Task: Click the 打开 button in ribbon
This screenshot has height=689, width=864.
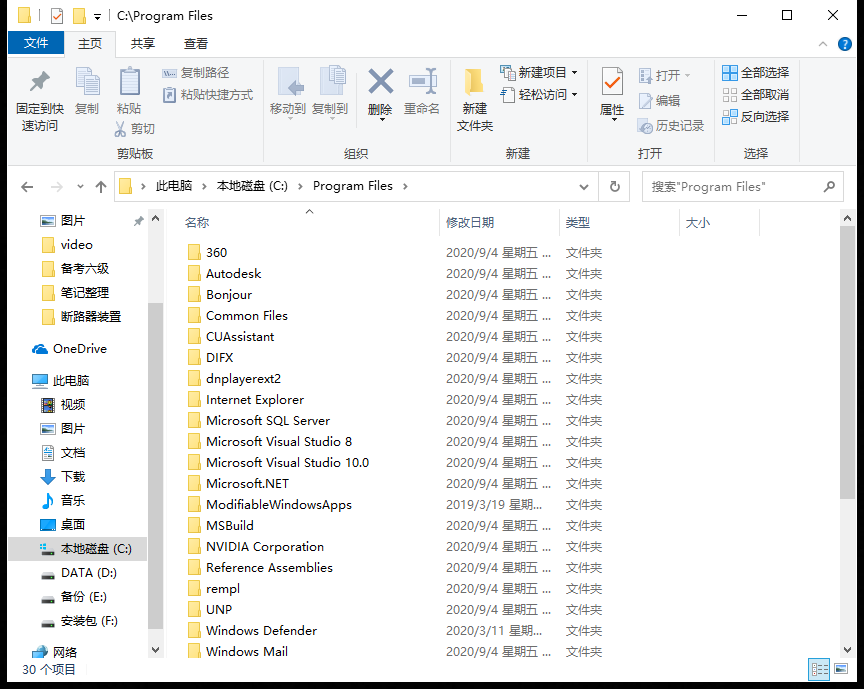Action: [x=665, y=75]
